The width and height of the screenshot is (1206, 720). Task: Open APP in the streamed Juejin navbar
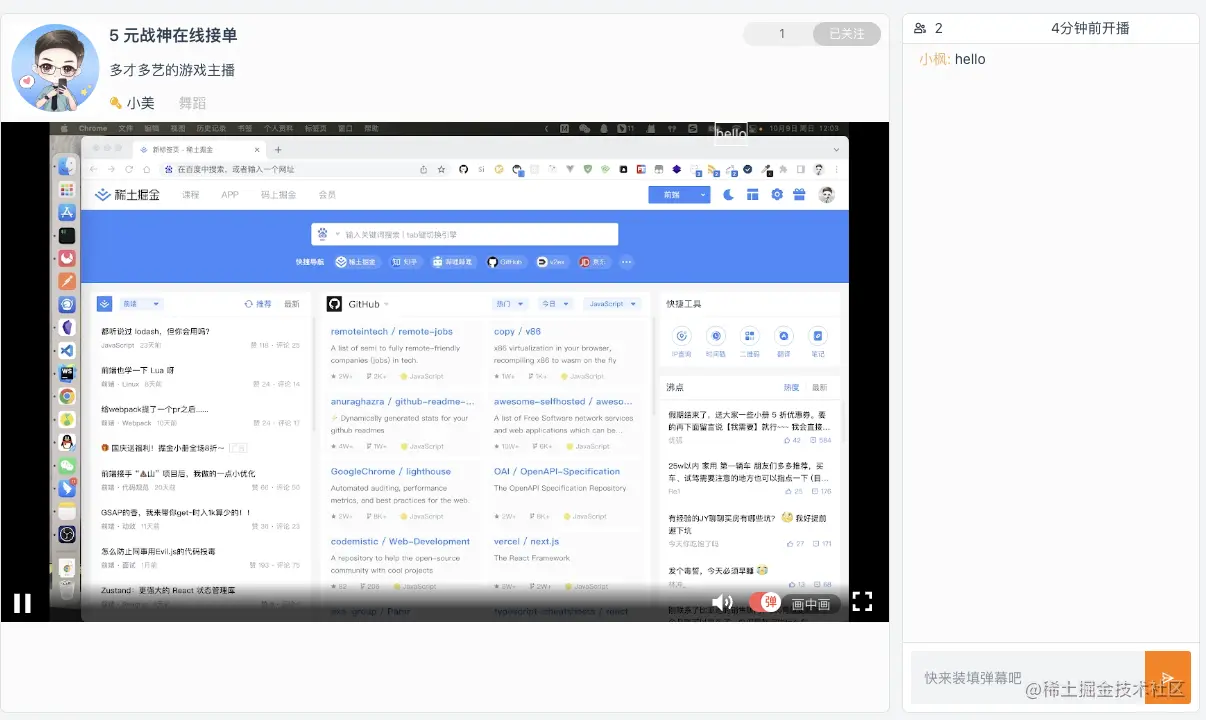click(230, 195)
